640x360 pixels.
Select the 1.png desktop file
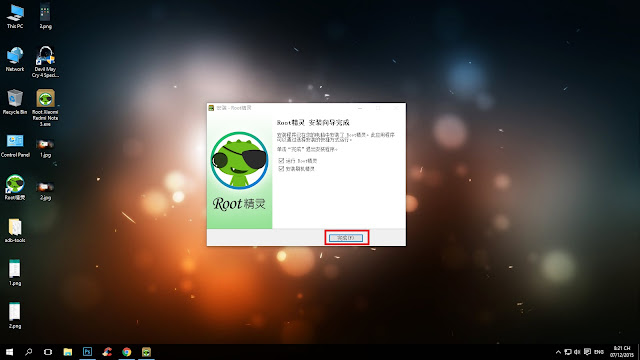15,273
